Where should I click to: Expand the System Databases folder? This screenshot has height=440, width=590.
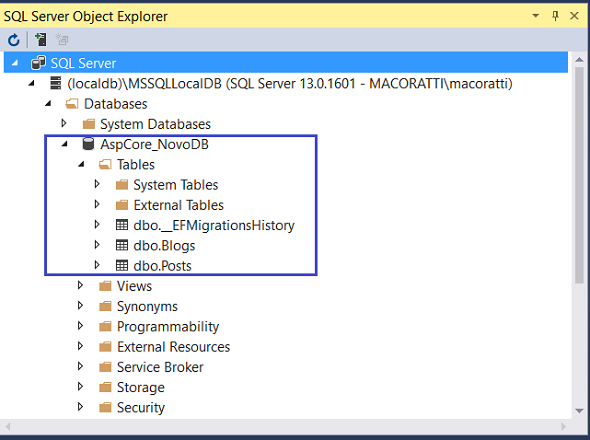[64, 123]
